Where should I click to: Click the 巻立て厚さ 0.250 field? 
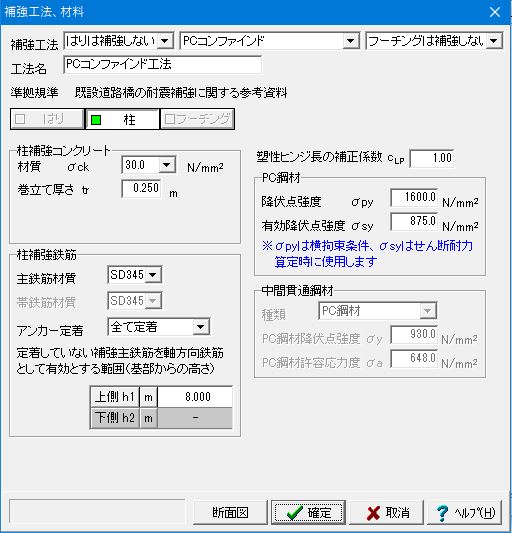(x=141, y=188)
